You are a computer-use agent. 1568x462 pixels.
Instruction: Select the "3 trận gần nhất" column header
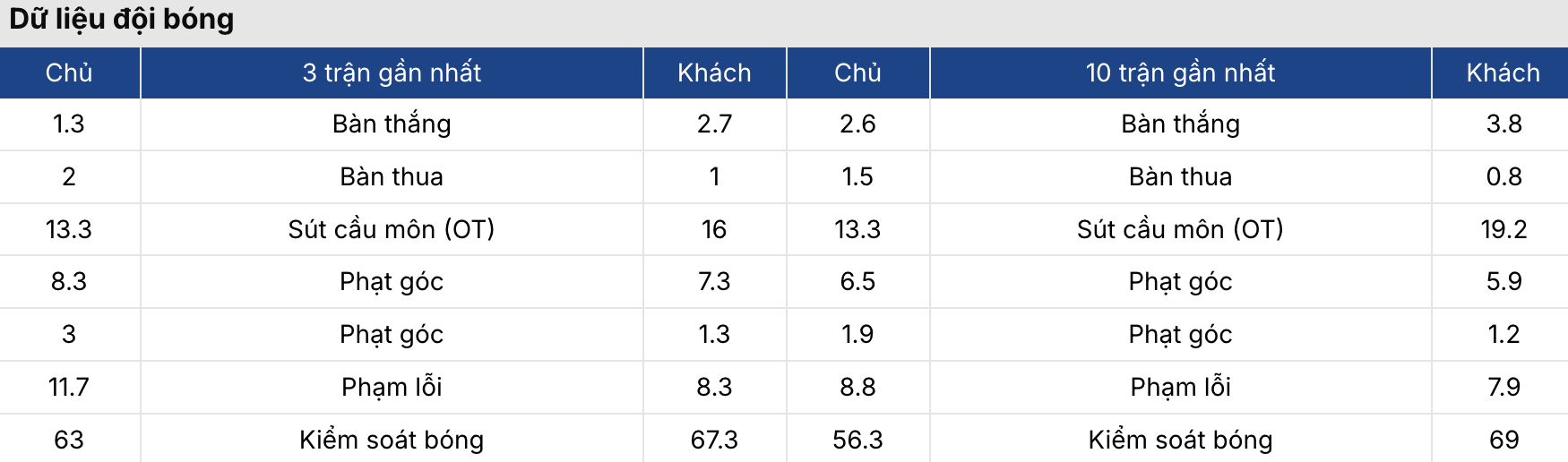pos(392,73)
